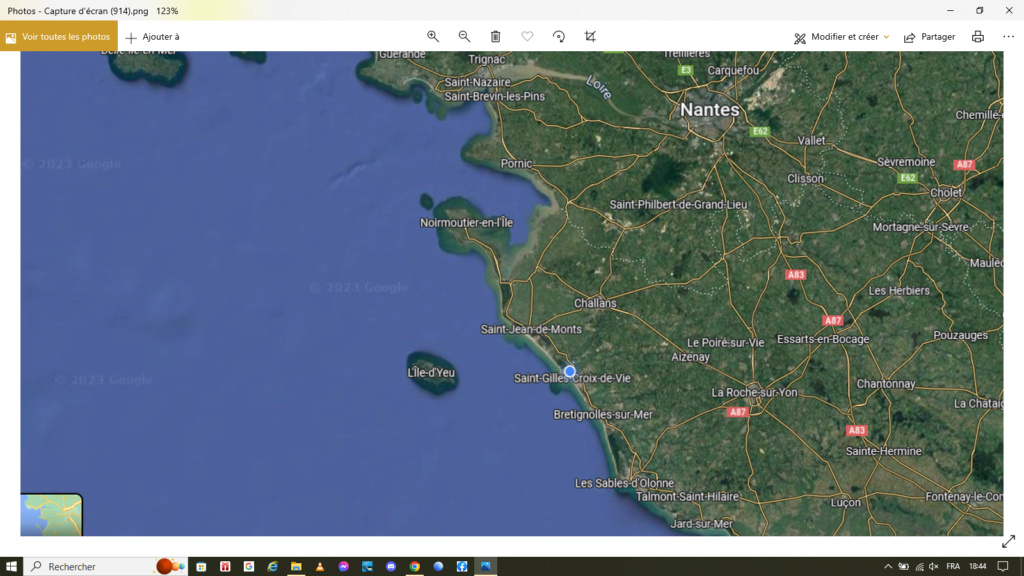Click the muted volume speaker icon
The image size is (1024, 576).
(934, 566)
